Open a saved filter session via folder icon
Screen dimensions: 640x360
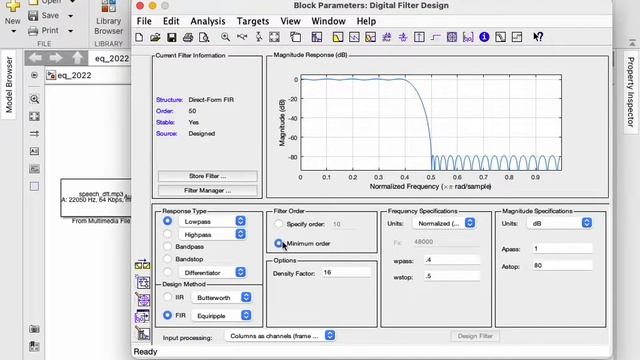(155, 37)
